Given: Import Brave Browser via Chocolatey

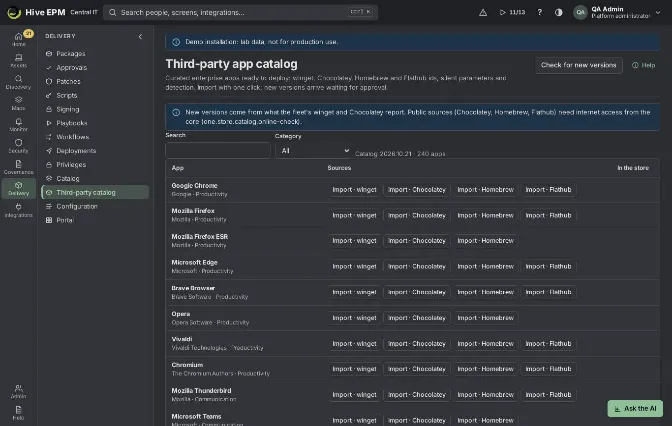Looking at the screenshot, I should [x=417, y=292].
